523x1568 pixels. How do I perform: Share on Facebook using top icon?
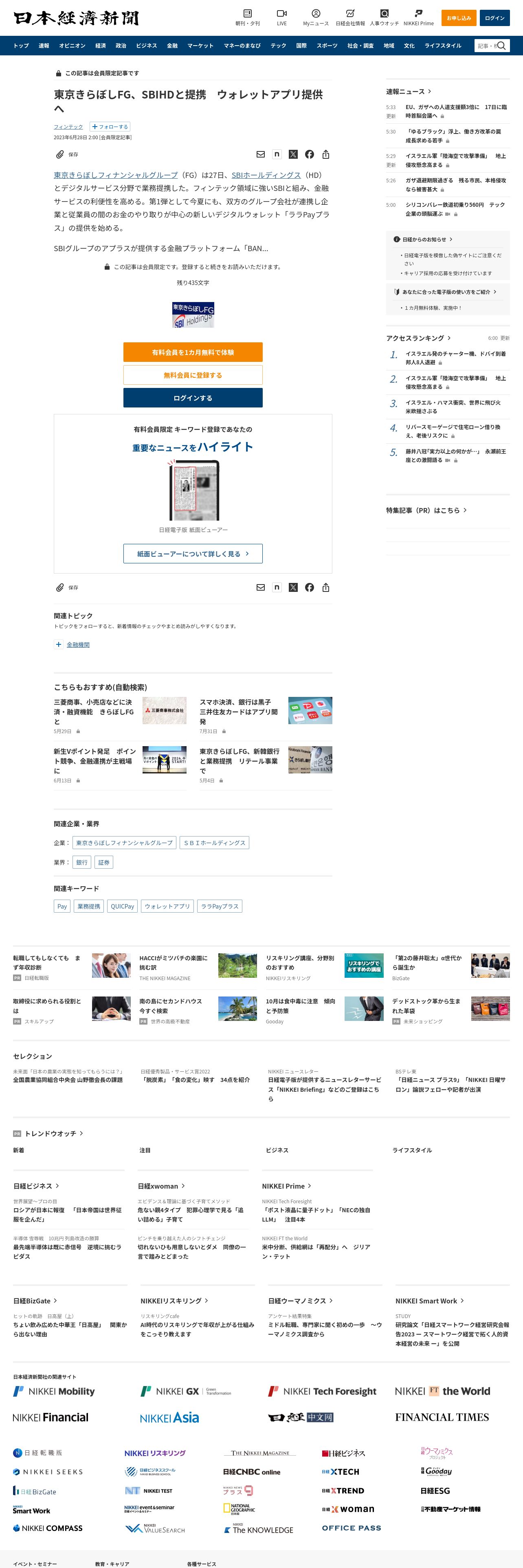(309, 155)
